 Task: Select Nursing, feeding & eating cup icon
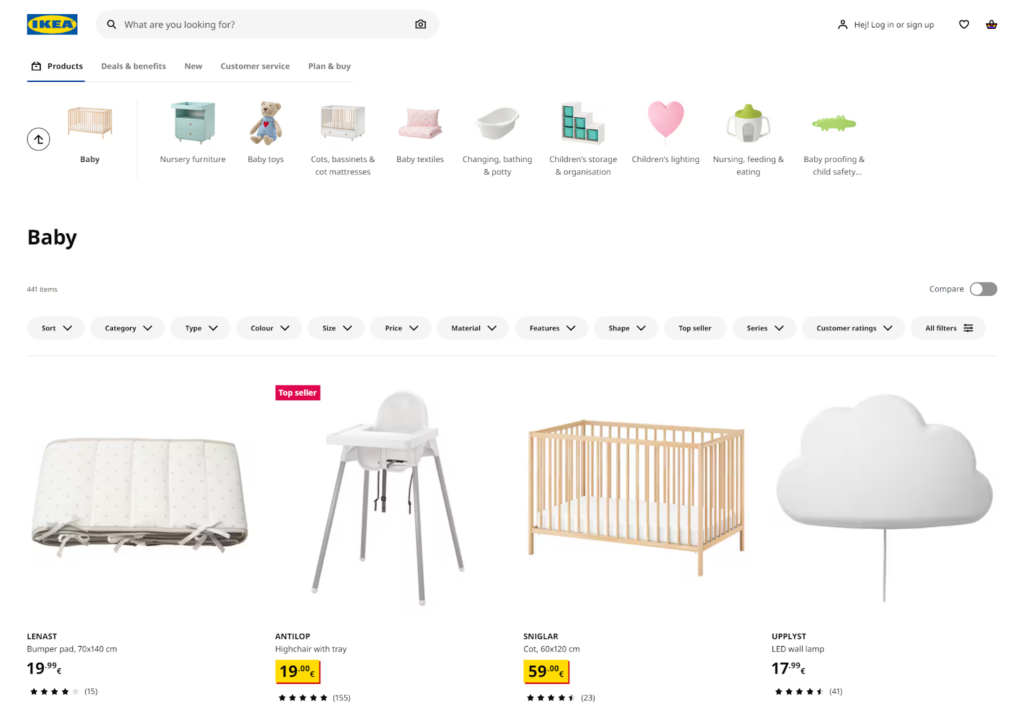tap(748, 123)
